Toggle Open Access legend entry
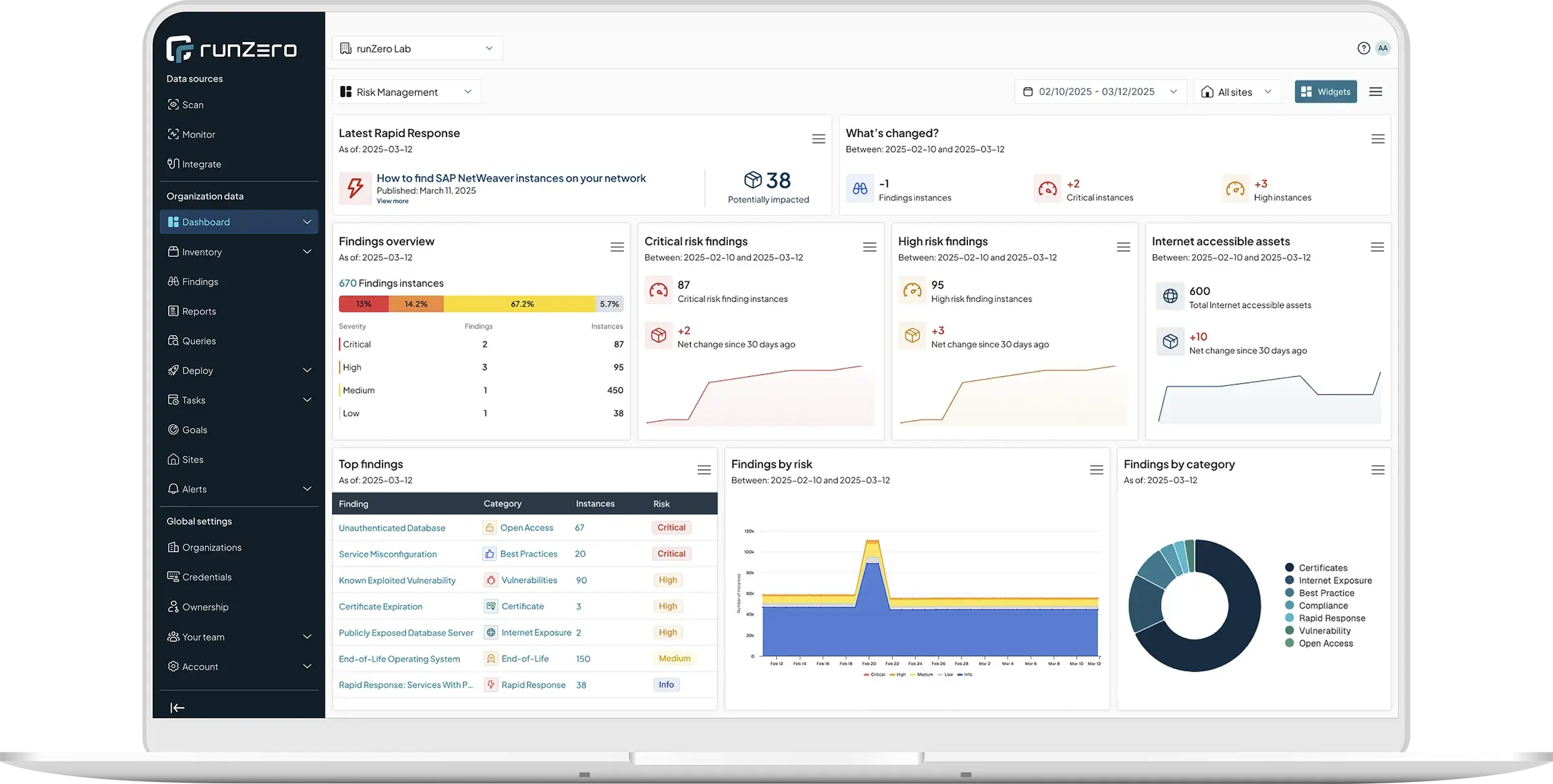Image resolution: width=1553 pixels, height=784 pixels. point(1325,644)
